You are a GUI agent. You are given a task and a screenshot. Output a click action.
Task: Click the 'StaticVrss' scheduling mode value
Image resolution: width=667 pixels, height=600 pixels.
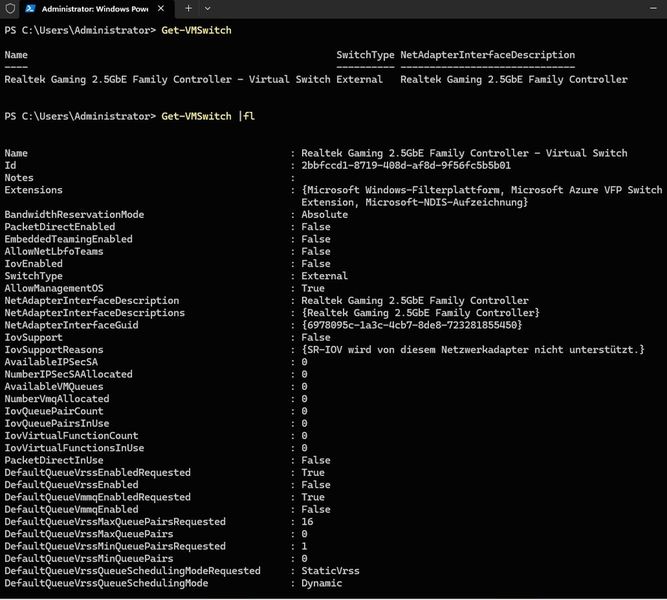(331, 571)
